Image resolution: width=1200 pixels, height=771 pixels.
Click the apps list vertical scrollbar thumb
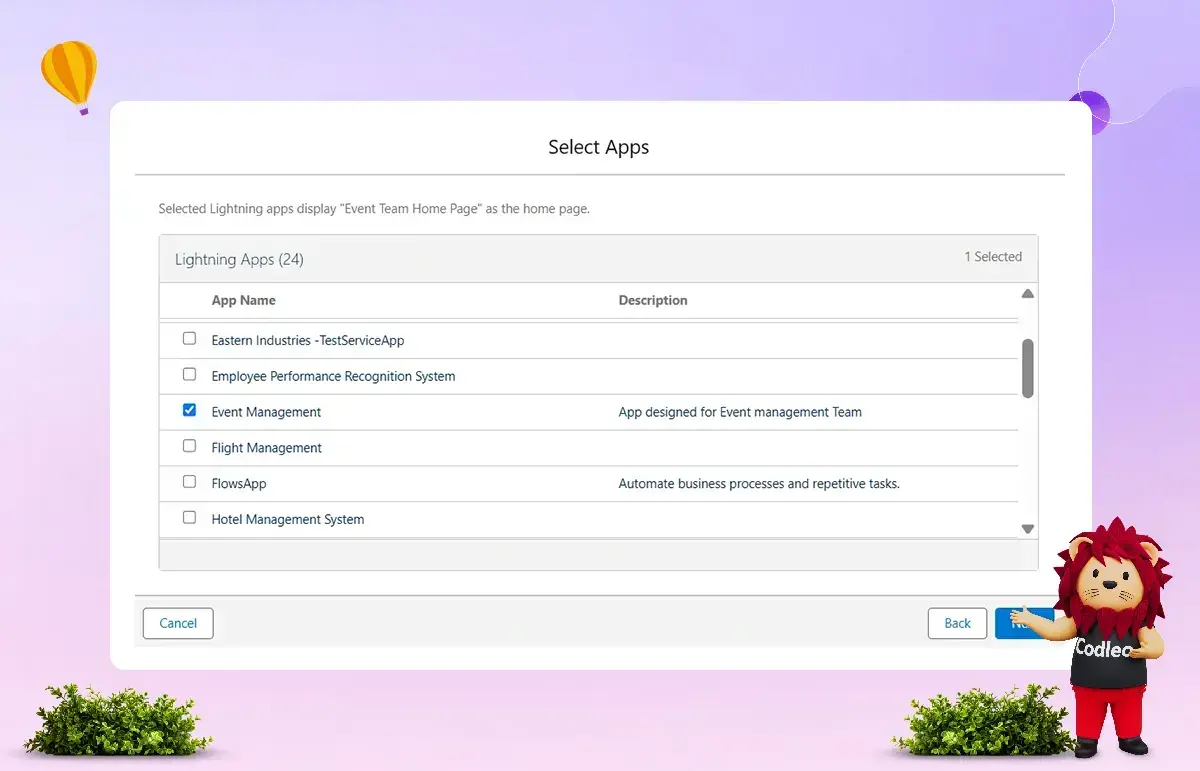pos(1027,368)
